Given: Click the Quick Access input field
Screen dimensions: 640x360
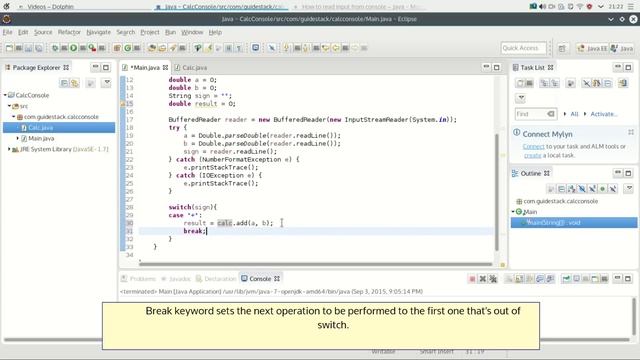Looking at the screenshot, I should pos(523,48).
